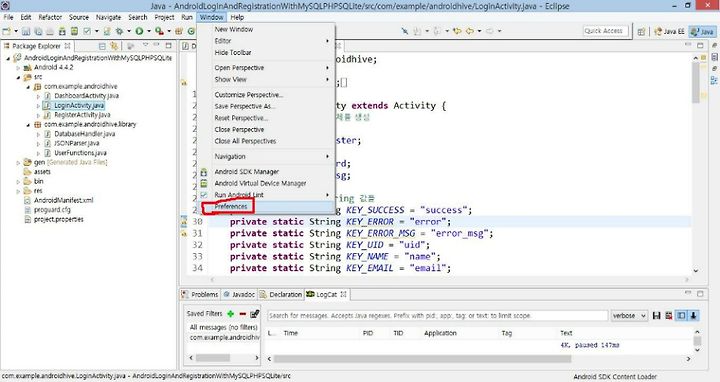Screen dimensions: 720x382
Task: Switch to the Javadoc tab
Action: 239,294
